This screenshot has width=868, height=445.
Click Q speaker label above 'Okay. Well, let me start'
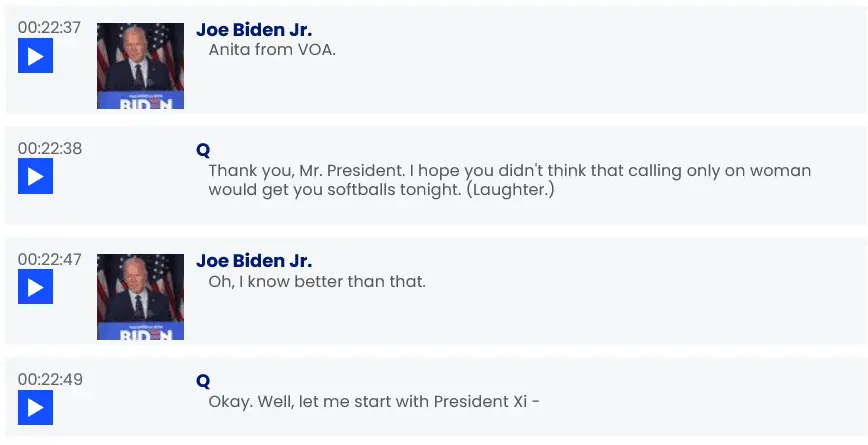(203, 381)
